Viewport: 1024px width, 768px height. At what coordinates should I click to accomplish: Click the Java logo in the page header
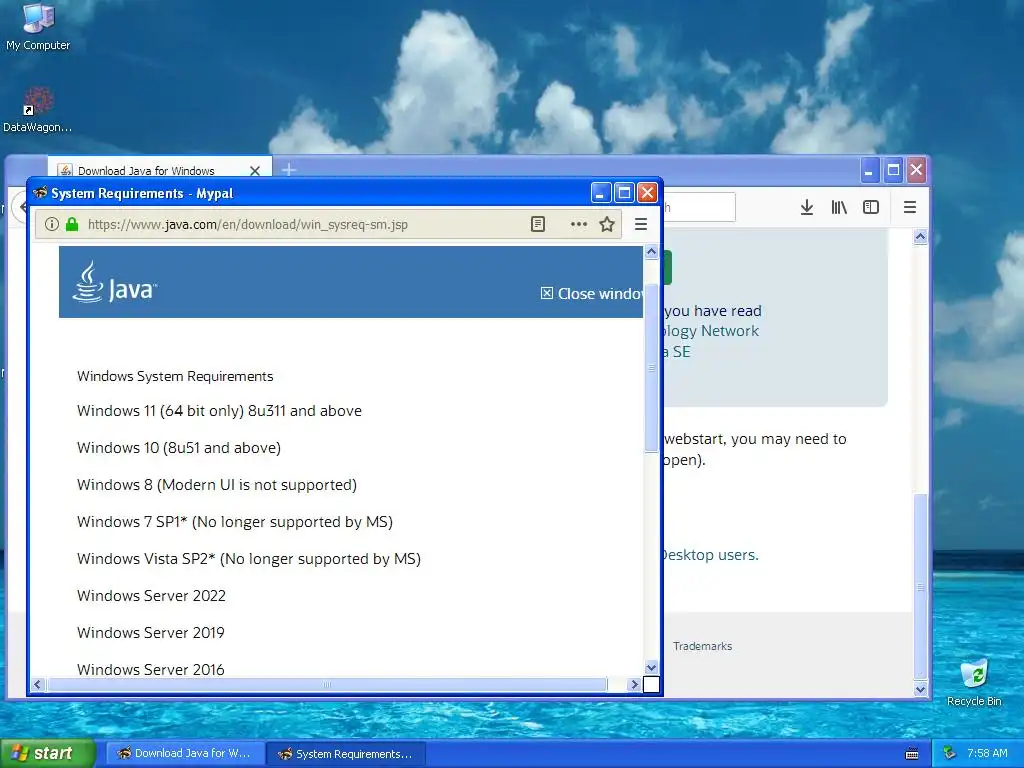click(x=115, y=282)
